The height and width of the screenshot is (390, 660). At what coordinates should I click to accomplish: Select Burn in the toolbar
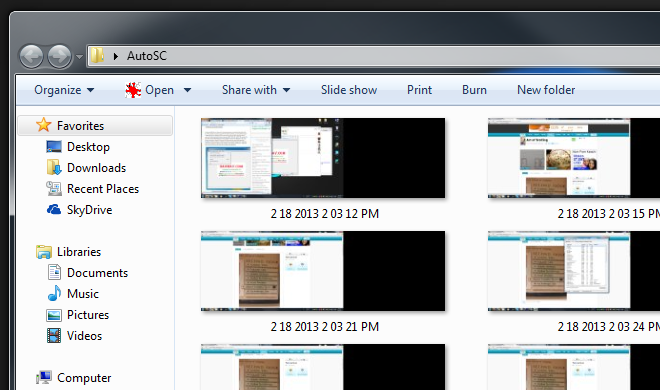[x=474, y=90]
